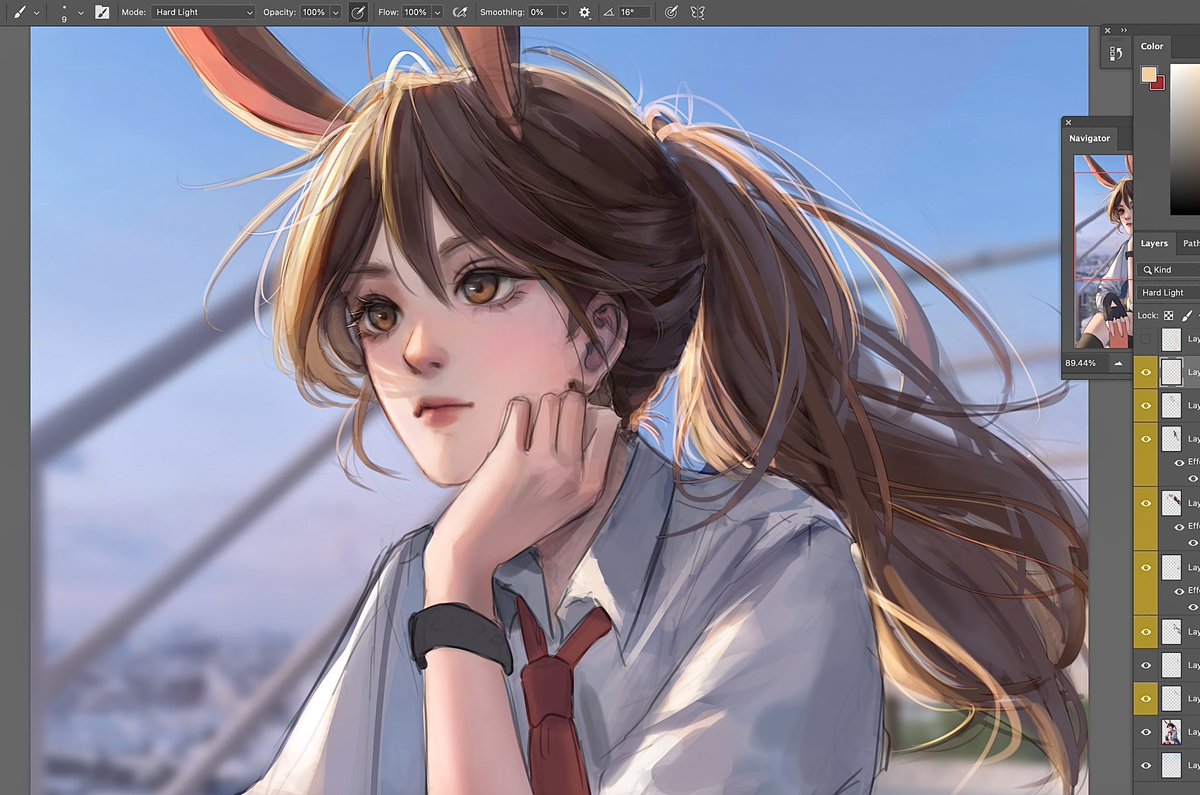Lock transparent pixels in Layers panel
Image resolution: width=1200 pixels, height=795 pixels.
(1168, 315)
